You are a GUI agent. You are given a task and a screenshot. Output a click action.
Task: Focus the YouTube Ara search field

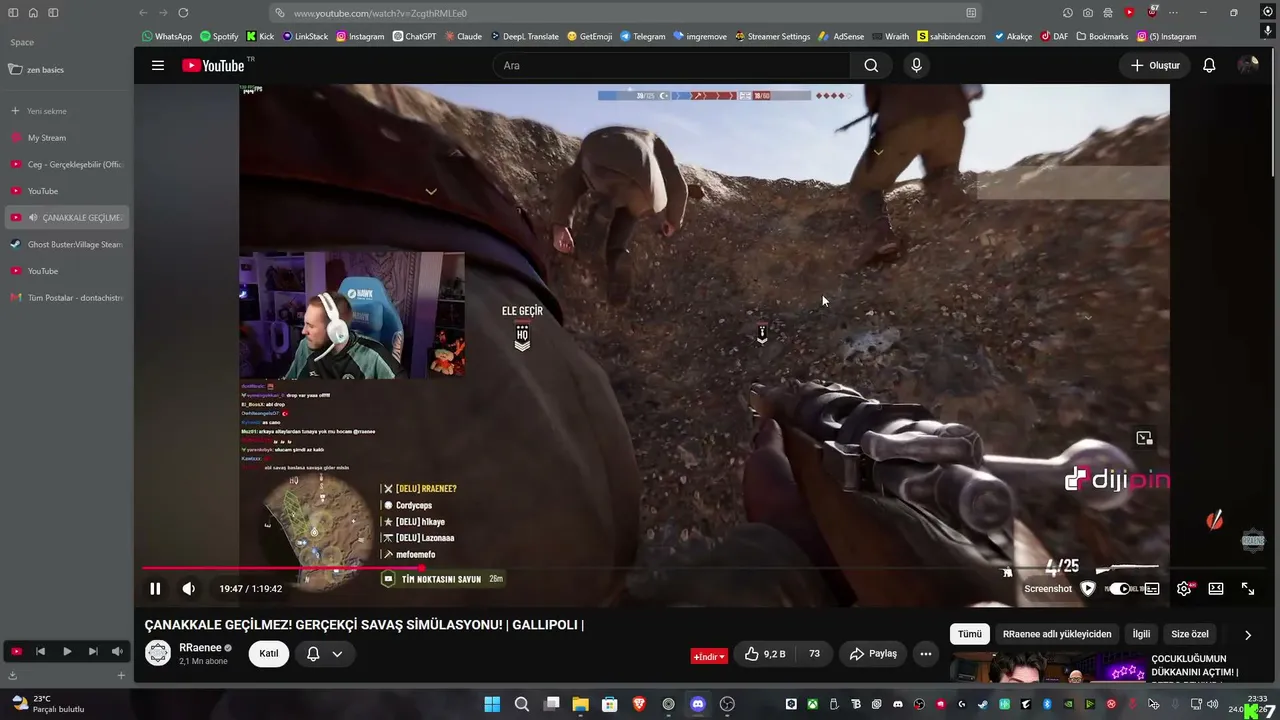[x=672, y=66]
